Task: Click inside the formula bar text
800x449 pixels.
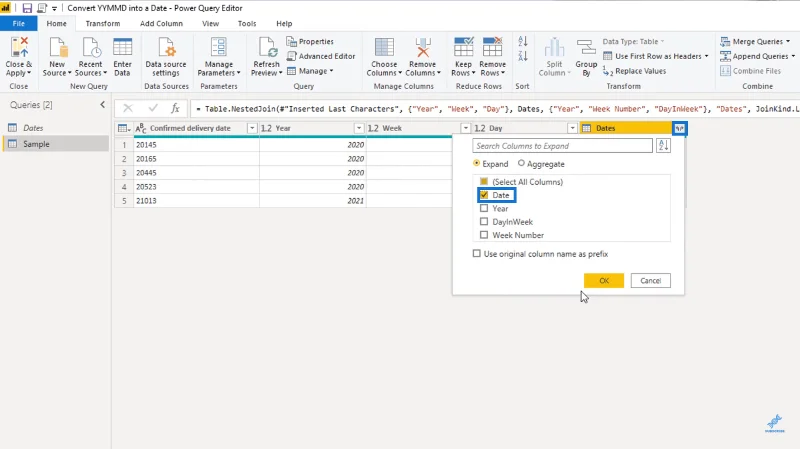Action: [x=495, y=109]
